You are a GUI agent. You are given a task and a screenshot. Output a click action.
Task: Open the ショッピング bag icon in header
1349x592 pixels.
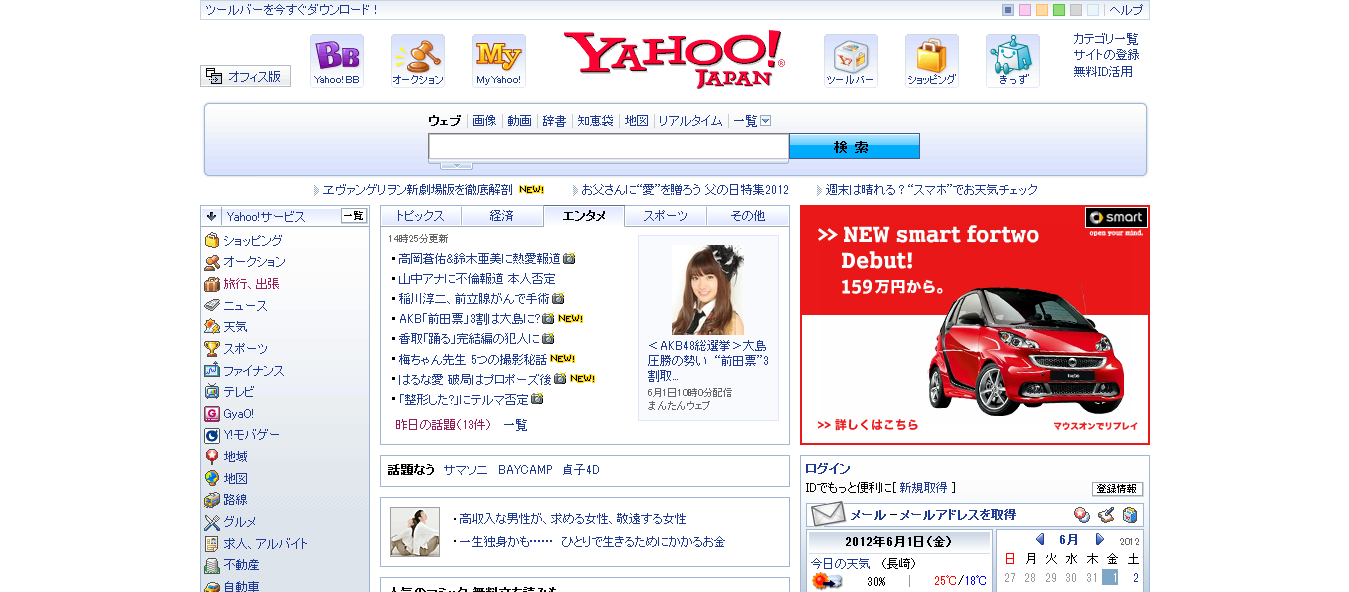click(x=932, y=61)
